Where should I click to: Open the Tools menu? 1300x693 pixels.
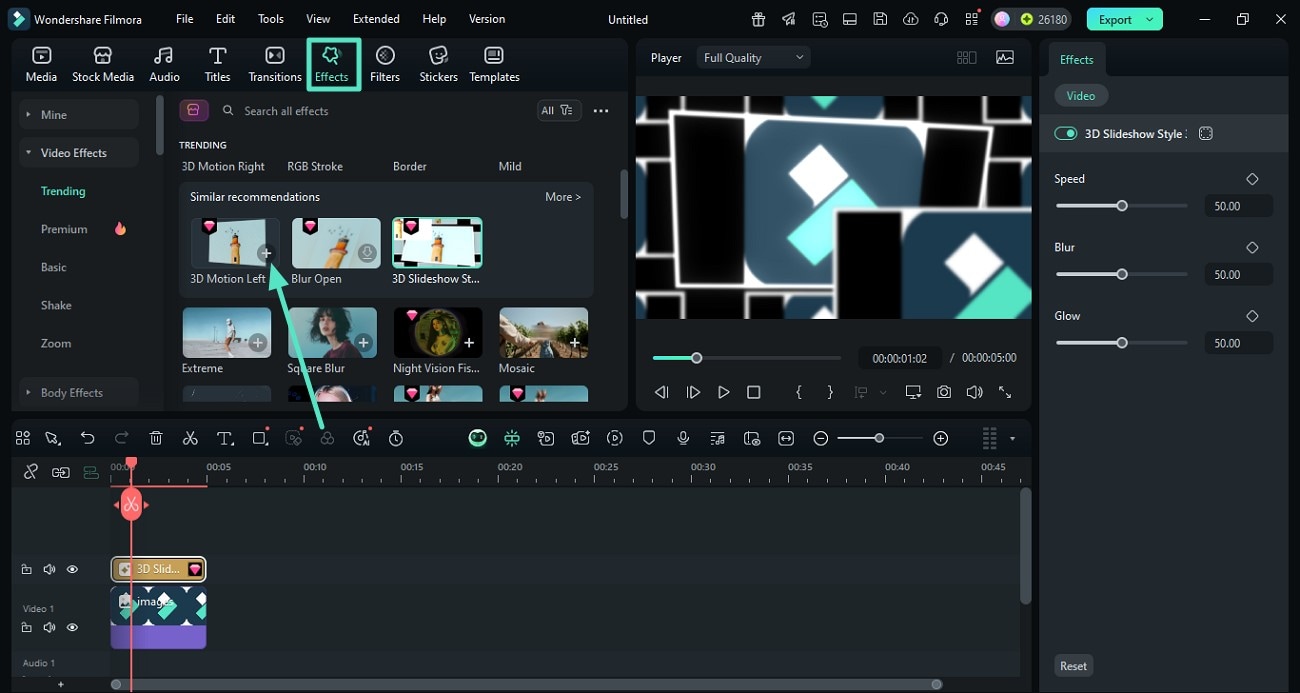click(x=271, y=19)
